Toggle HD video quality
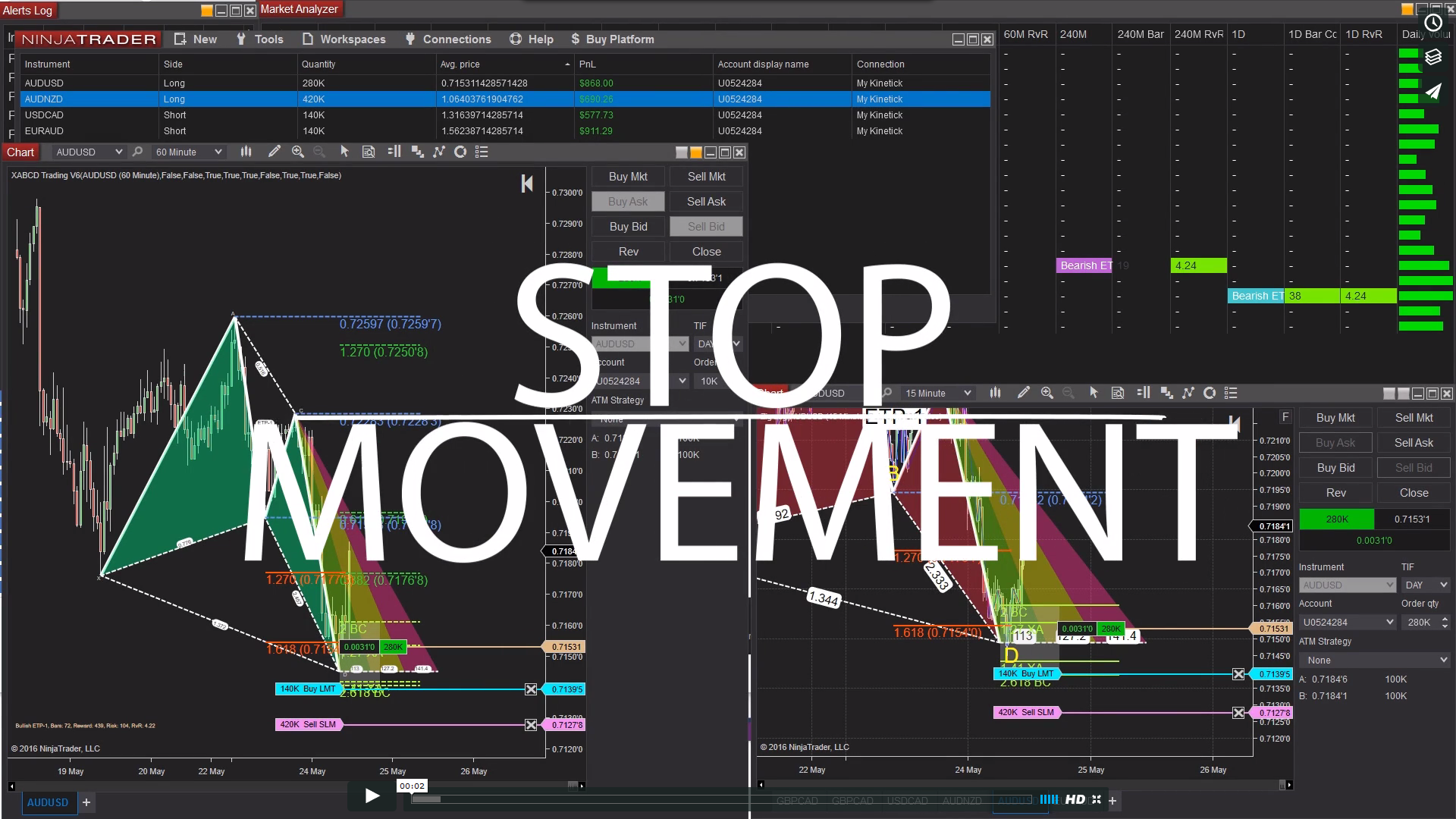This screenshot has width=1456, height=819. 1075,799
